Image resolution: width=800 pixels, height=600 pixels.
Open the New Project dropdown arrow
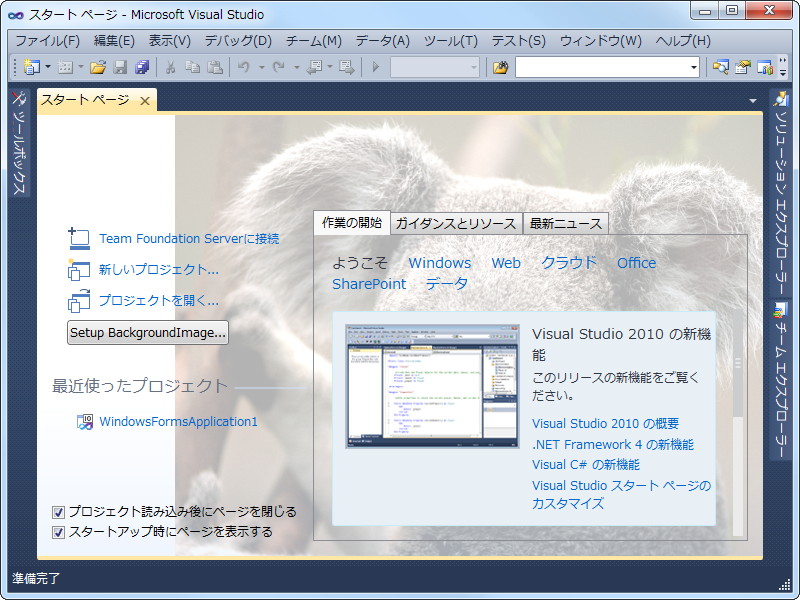[46, 68]
